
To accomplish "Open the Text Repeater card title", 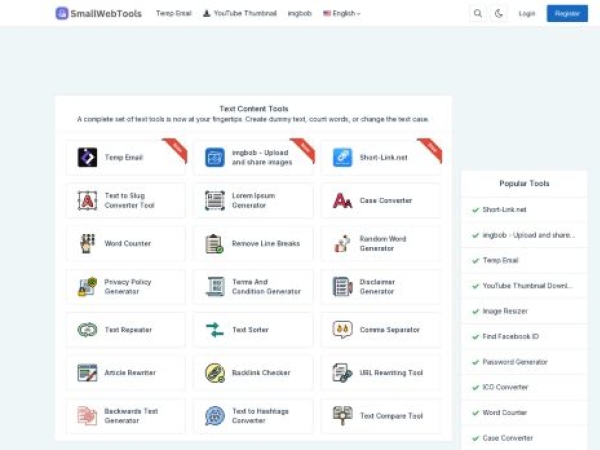I will tap(128, 329).
